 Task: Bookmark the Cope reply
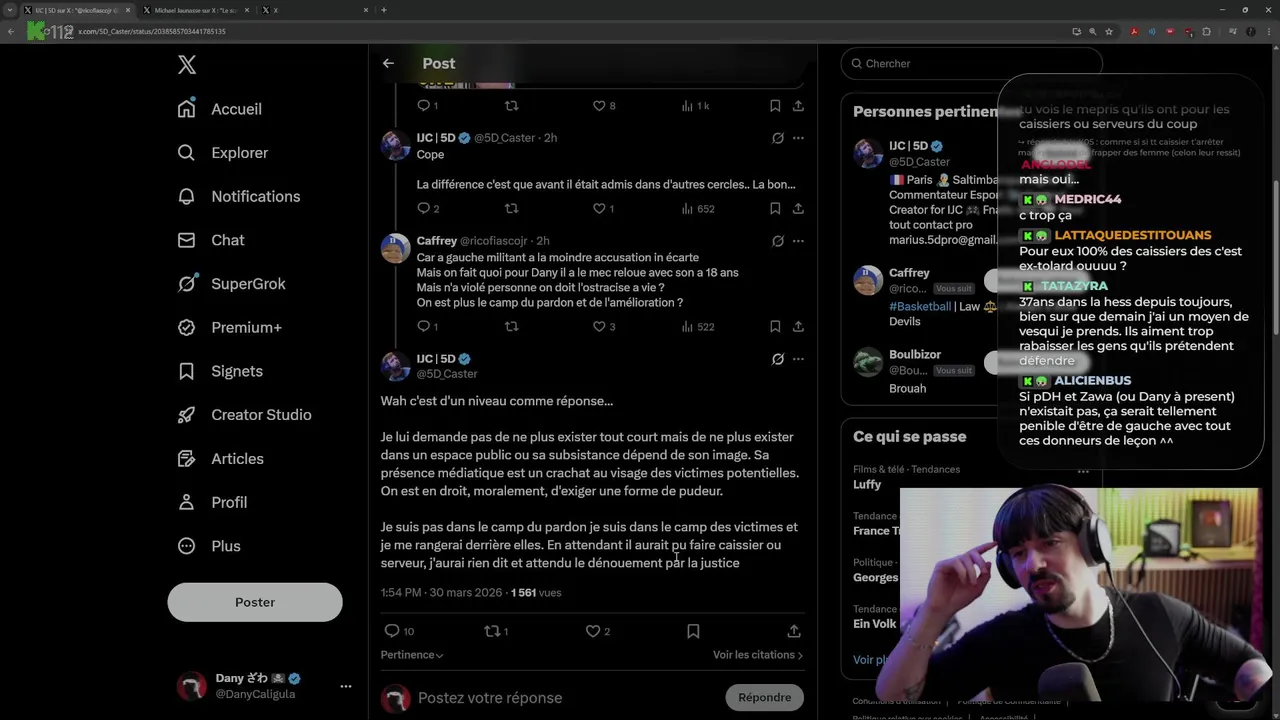[x=775, y=209]
